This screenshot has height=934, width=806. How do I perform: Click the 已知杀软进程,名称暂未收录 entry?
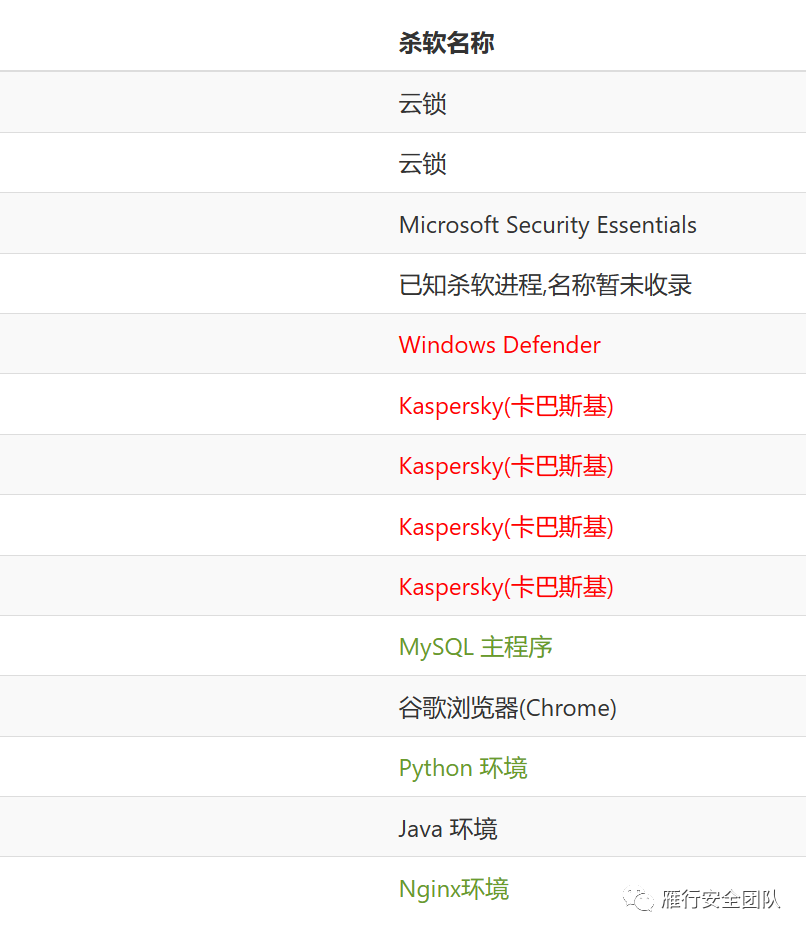(545, 285)
